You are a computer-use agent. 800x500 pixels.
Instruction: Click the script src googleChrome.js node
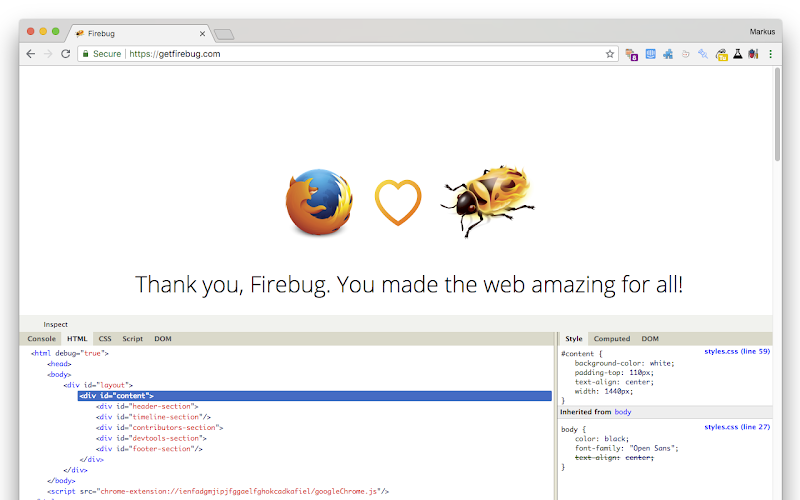(218, 491)
